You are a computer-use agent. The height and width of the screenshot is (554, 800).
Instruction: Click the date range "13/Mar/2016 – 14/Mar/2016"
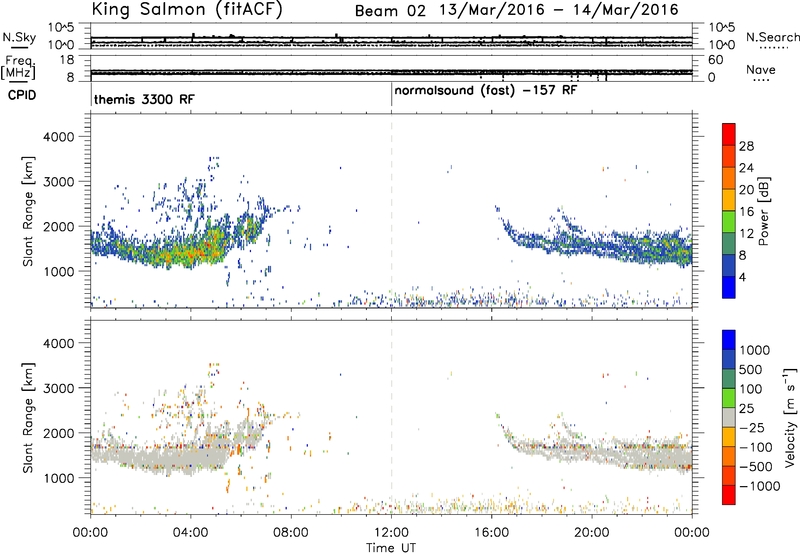[x=559, y=10]
